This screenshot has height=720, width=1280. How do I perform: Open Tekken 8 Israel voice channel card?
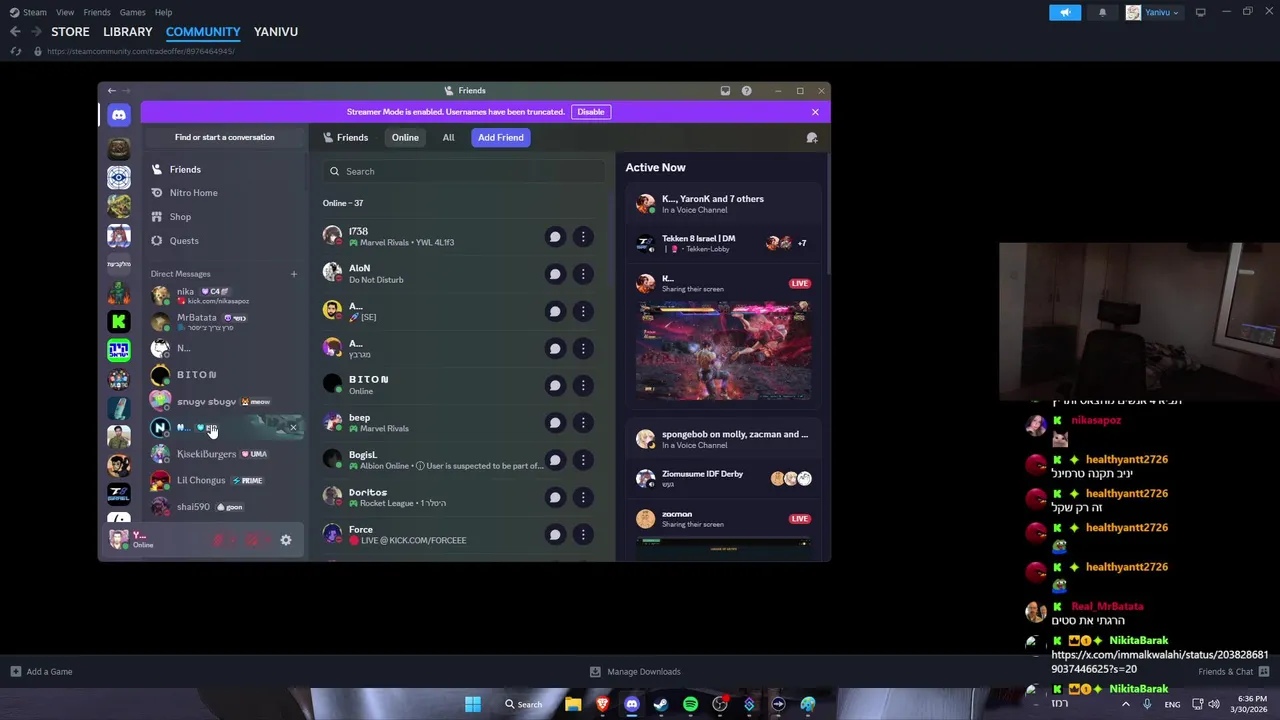[723, 243]
